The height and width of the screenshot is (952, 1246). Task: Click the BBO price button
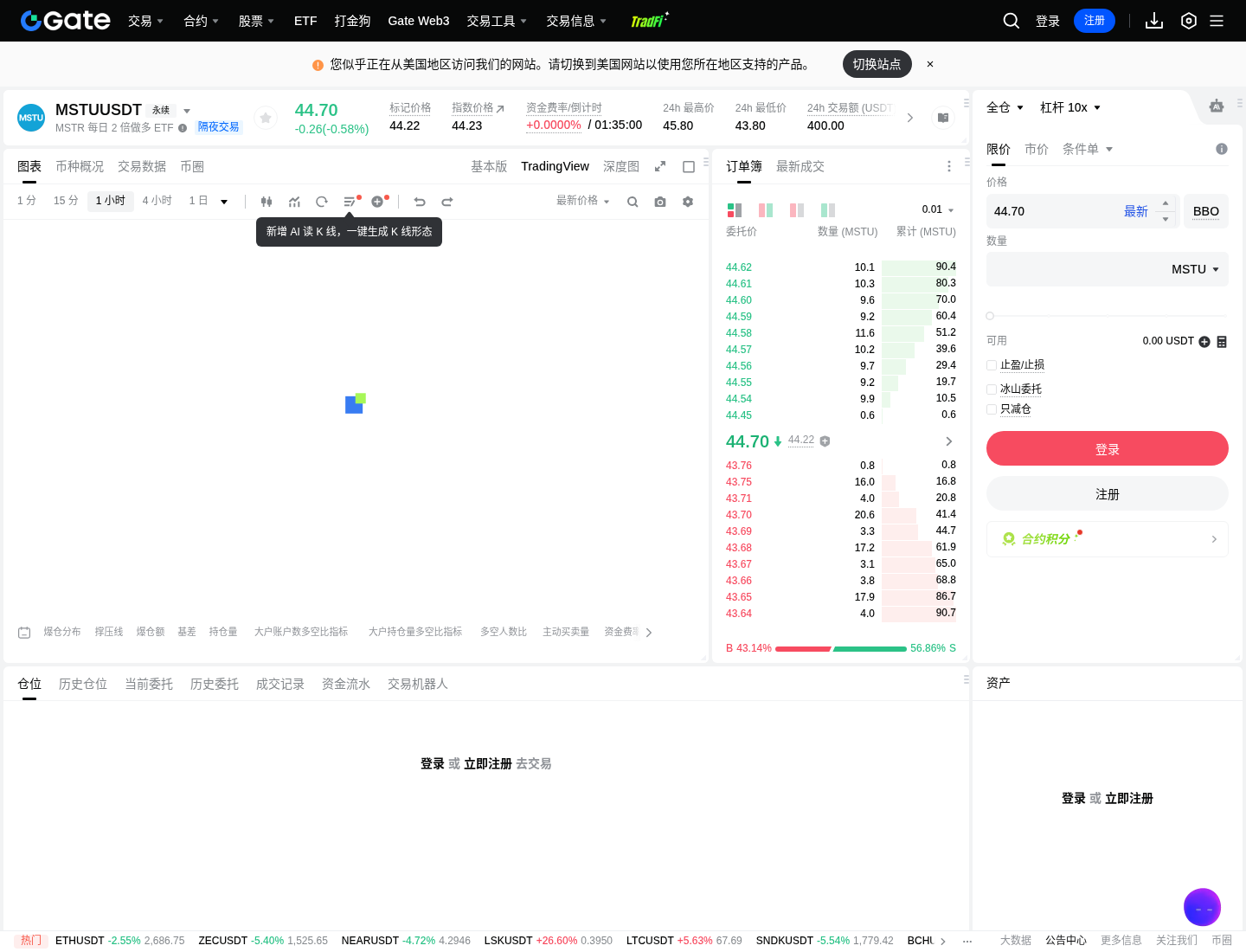(1206, 211)
